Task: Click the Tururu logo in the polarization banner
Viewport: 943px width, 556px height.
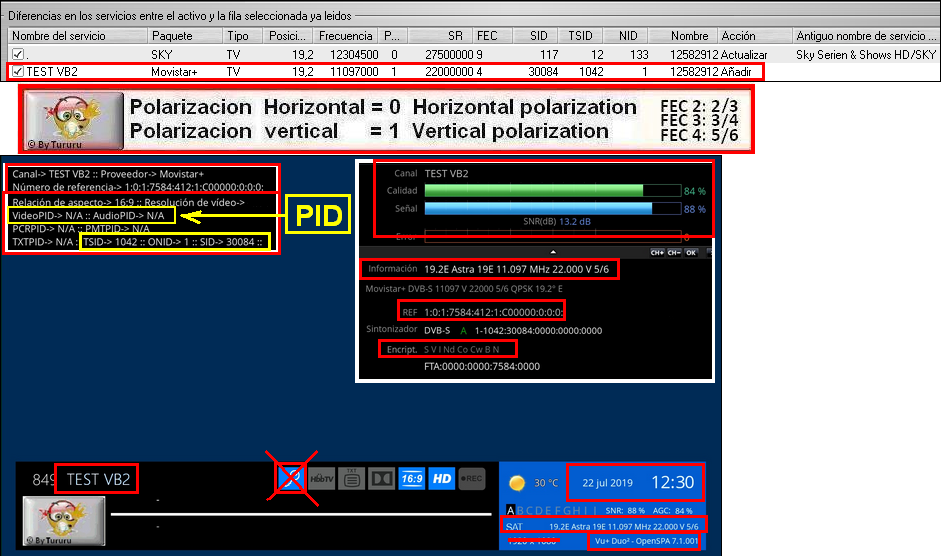Action: [x=73, y=121]
